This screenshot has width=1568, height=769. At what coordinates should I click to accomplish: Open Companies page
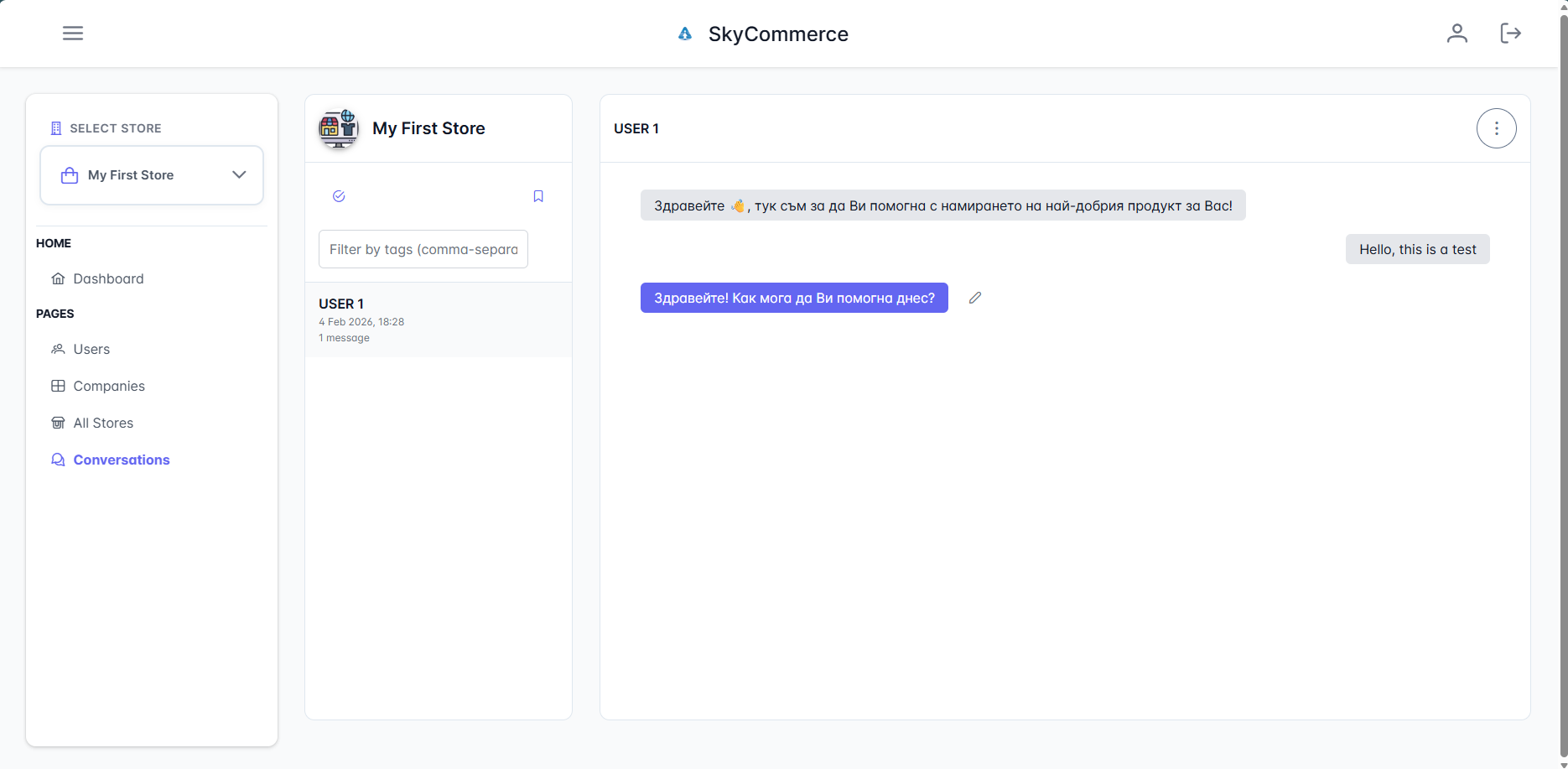(109, 386)
